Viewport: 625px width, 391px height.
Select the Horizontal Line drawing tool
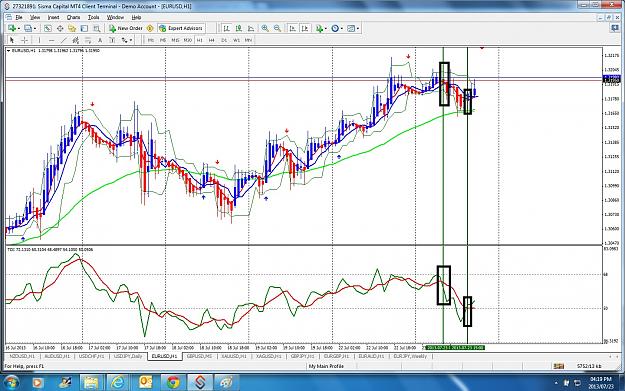pyautogui.click(x=51, y=40)
